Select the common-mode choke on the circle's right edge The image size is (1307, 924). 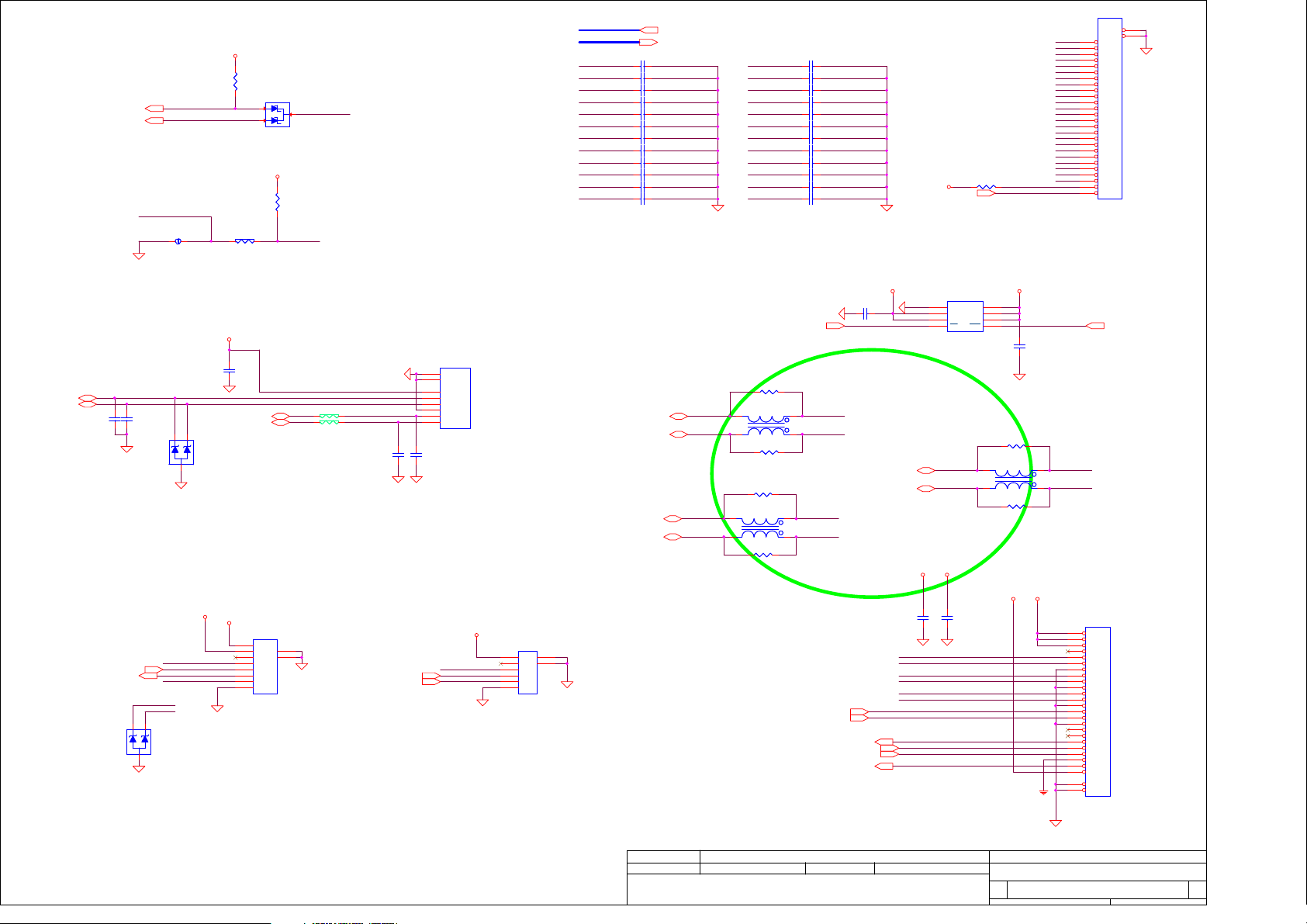click(x=1014, y=479)
